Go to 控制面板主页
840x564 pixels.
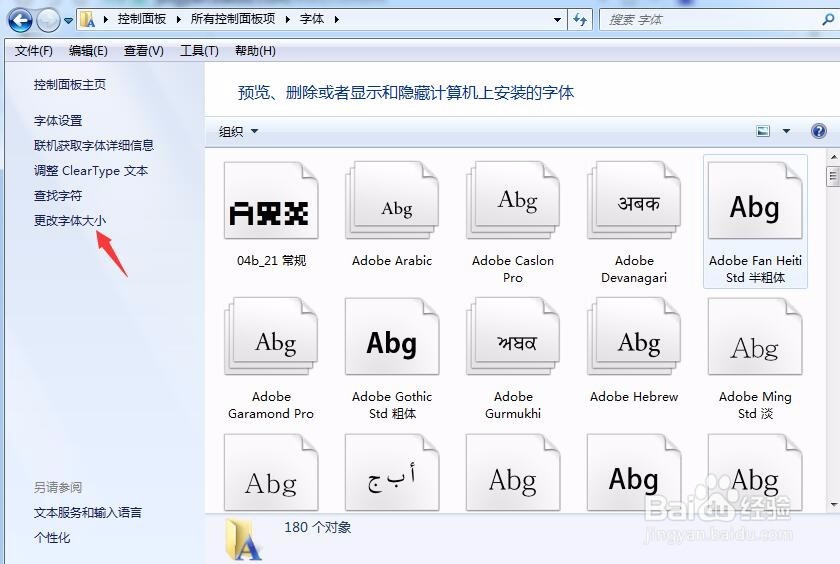70,85
